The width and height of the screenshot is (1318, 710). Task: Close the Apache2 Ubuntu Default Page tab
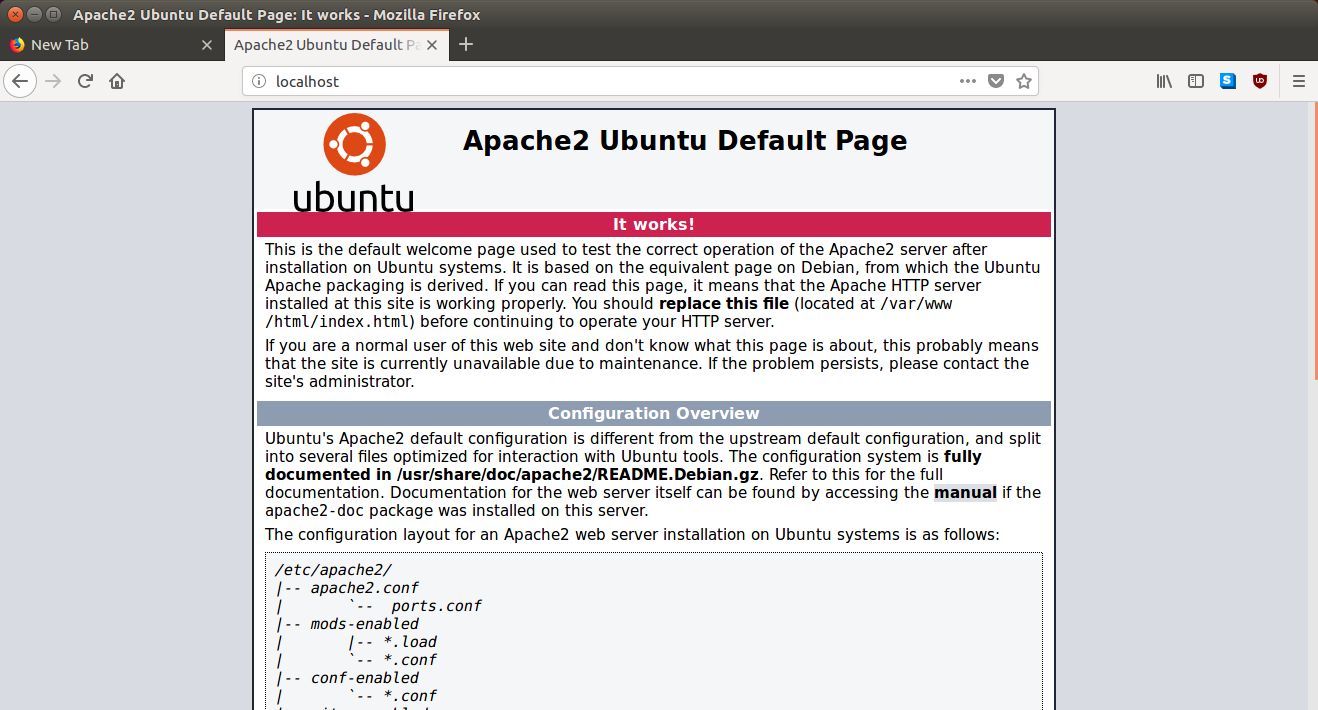click(434, 45)
